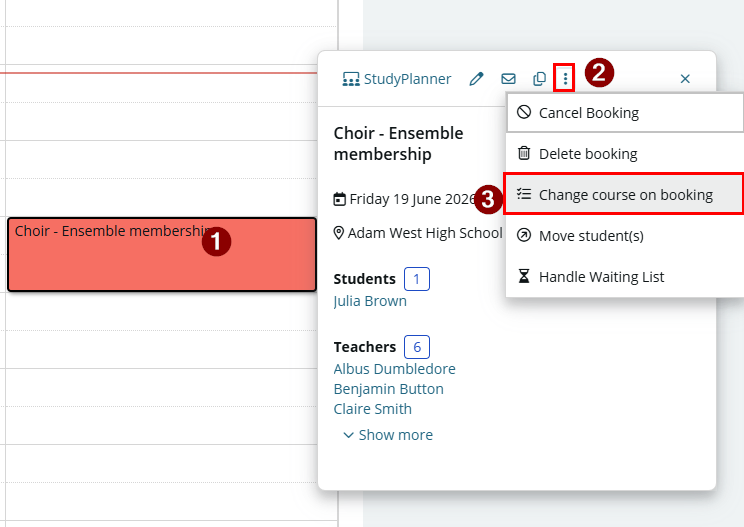Viewport: 744px width, 527px height.
Task: Choose Move student(s) option
Action: pyautogui.click(x=625, y=236)
